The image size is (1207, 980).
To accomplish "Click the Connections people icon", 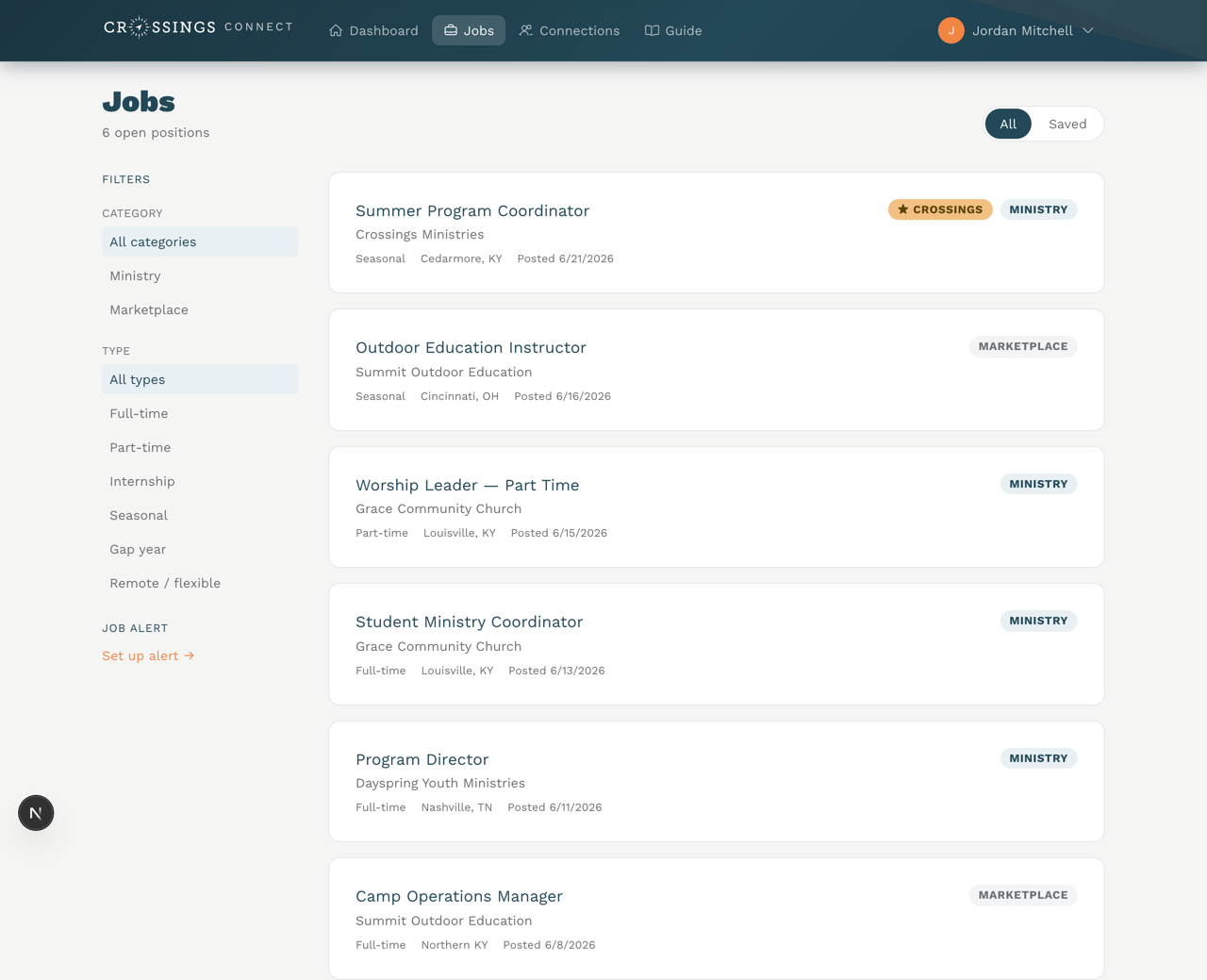I will coord(526,30).
